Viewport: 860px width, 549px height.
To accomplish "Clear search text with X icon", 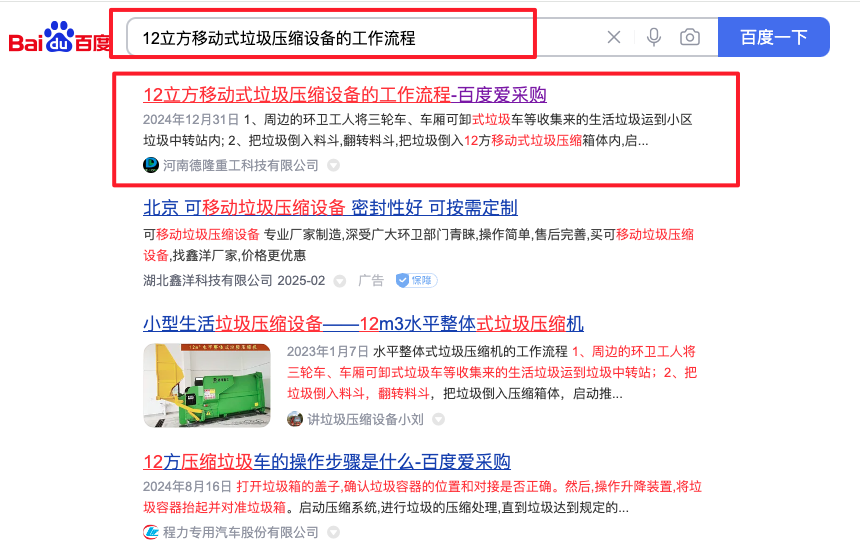I will pos(614,37).
